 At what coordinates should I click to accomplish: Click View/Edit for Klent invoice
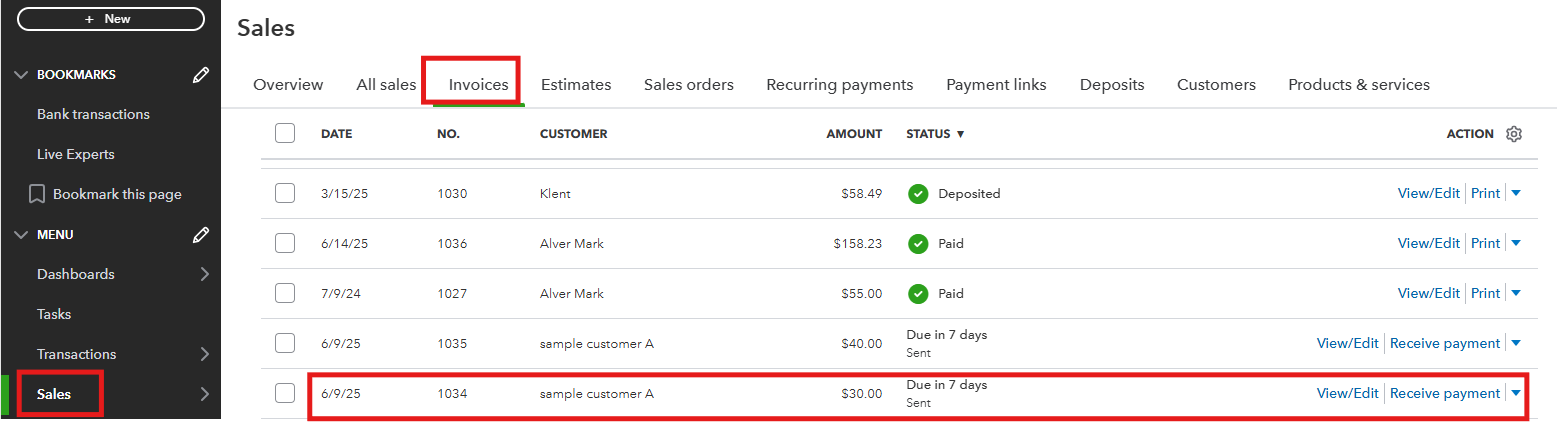pos(1429,194)
